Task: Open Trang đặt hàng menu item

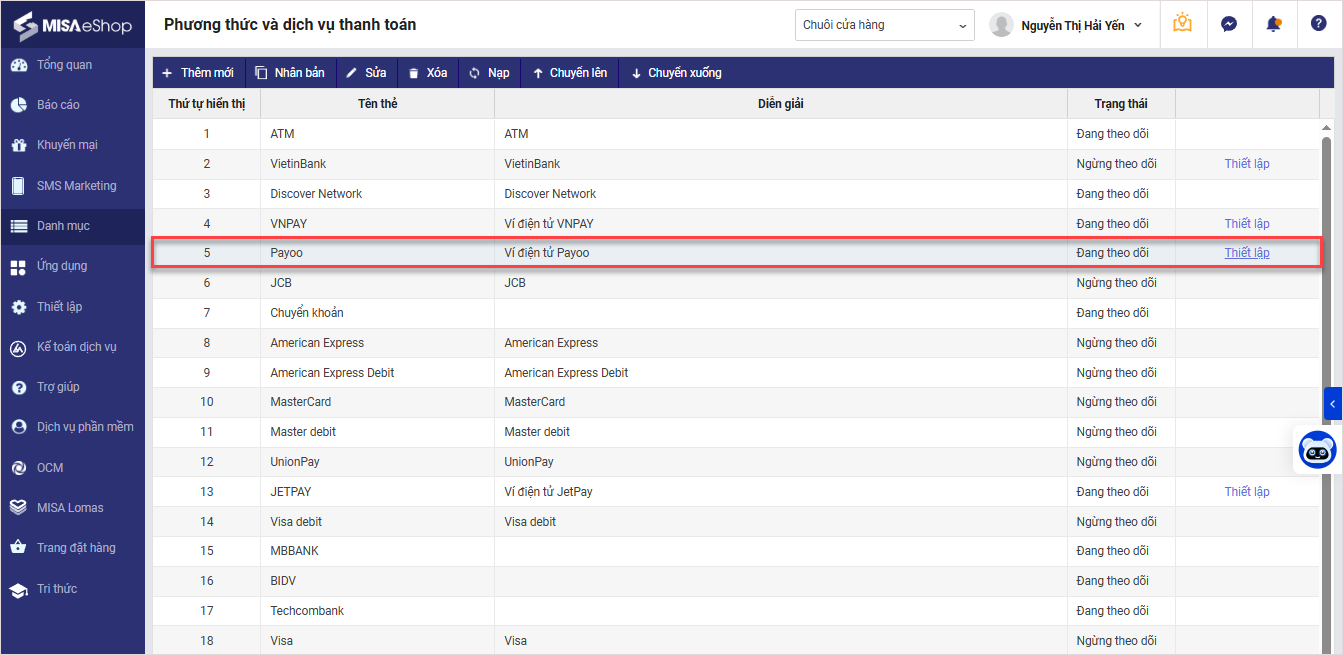Action: [76, 548]
